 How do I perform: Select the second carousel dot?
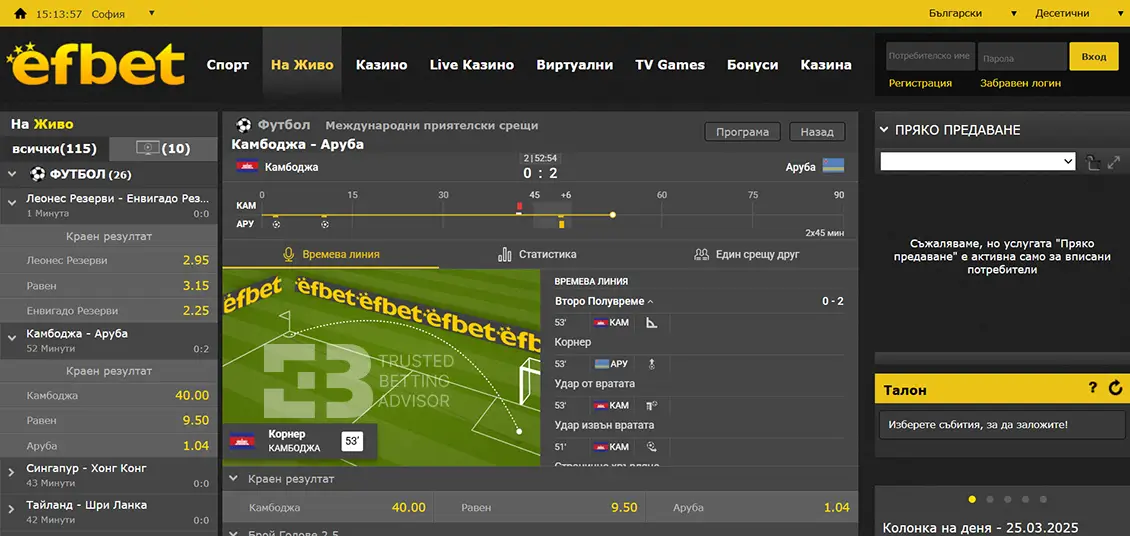[989, 499]
